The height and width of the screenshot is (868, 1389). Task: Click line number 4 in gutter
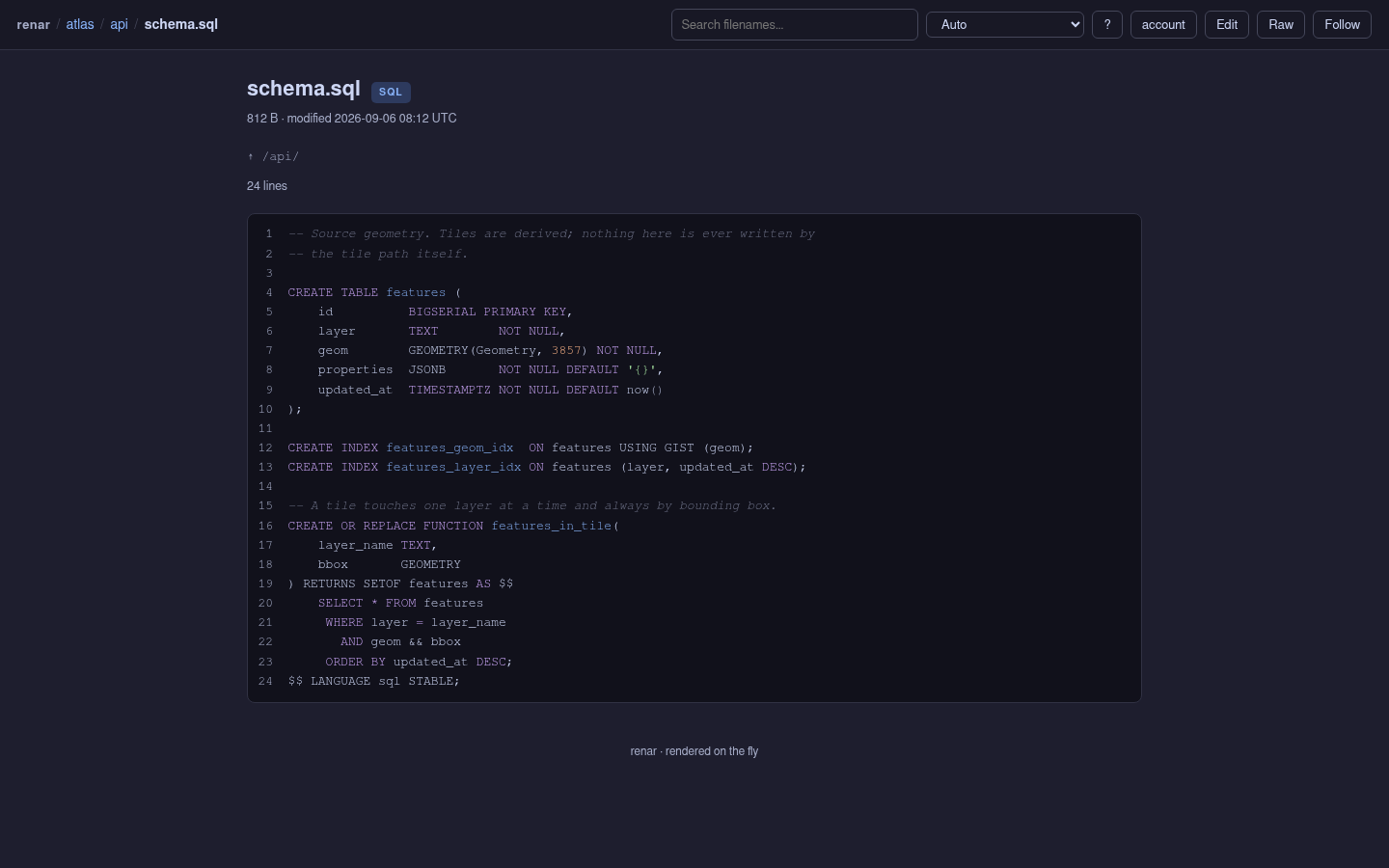click(269, 292)
